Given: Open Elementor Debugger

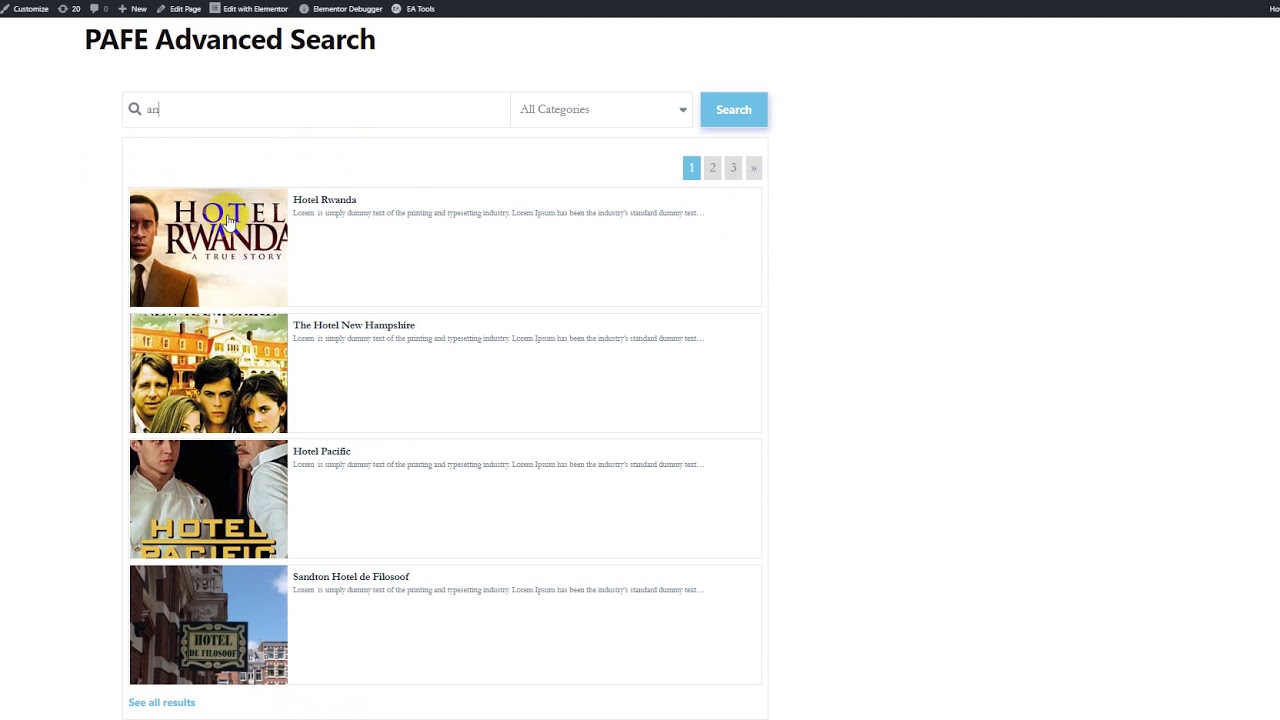Looking at the screenshot, I should [x=341, y=9].
